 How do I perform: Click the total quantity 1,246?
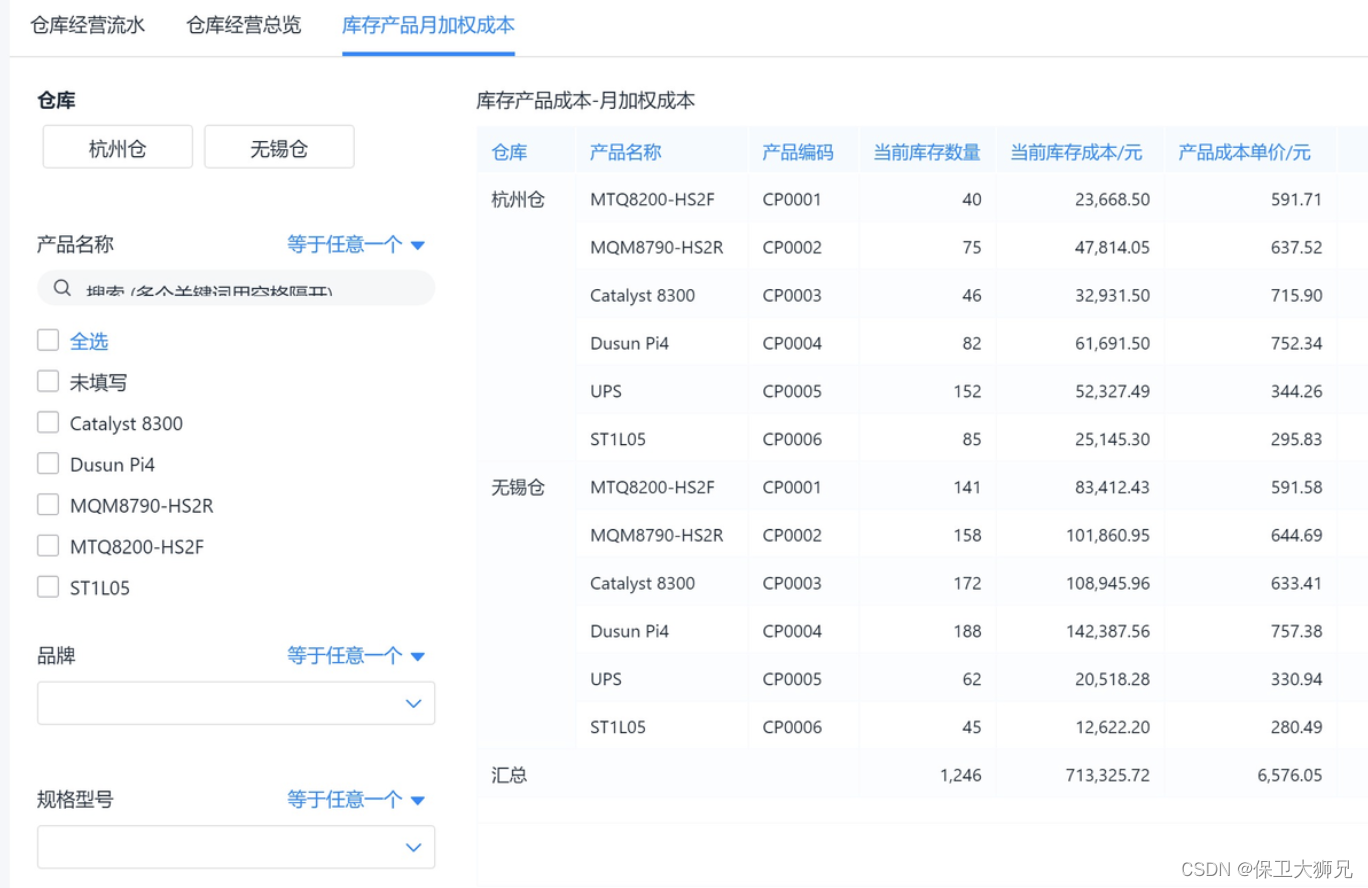(961, 775)
